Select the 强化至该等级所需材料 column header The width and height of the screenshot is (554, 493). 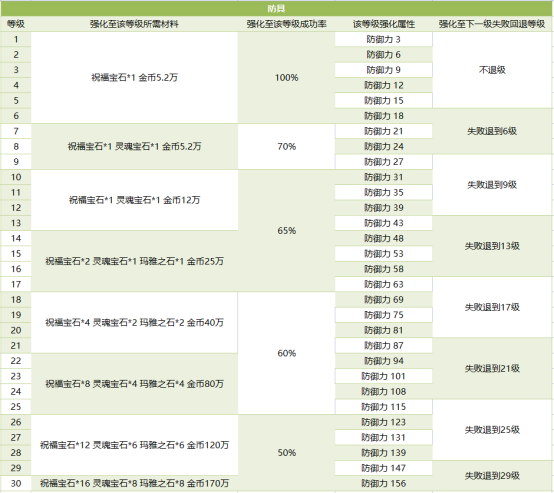coord(134,24)
